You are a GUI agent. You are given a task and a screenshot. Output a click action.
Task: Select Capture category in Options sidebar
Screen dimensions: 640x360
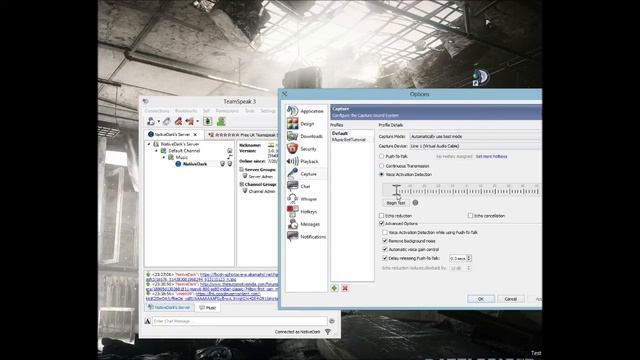coord(306,174)
